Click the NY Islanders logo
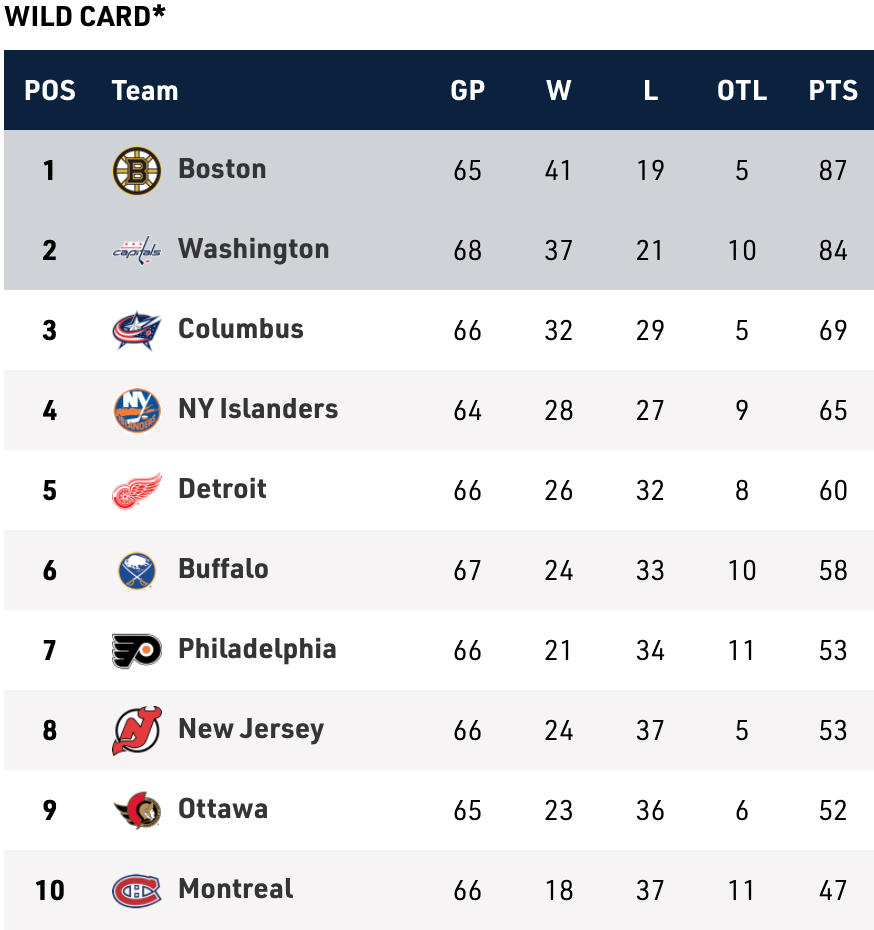The width and height of the screenshot is (874, 930). pyautogui.click(x=136, y=410)
